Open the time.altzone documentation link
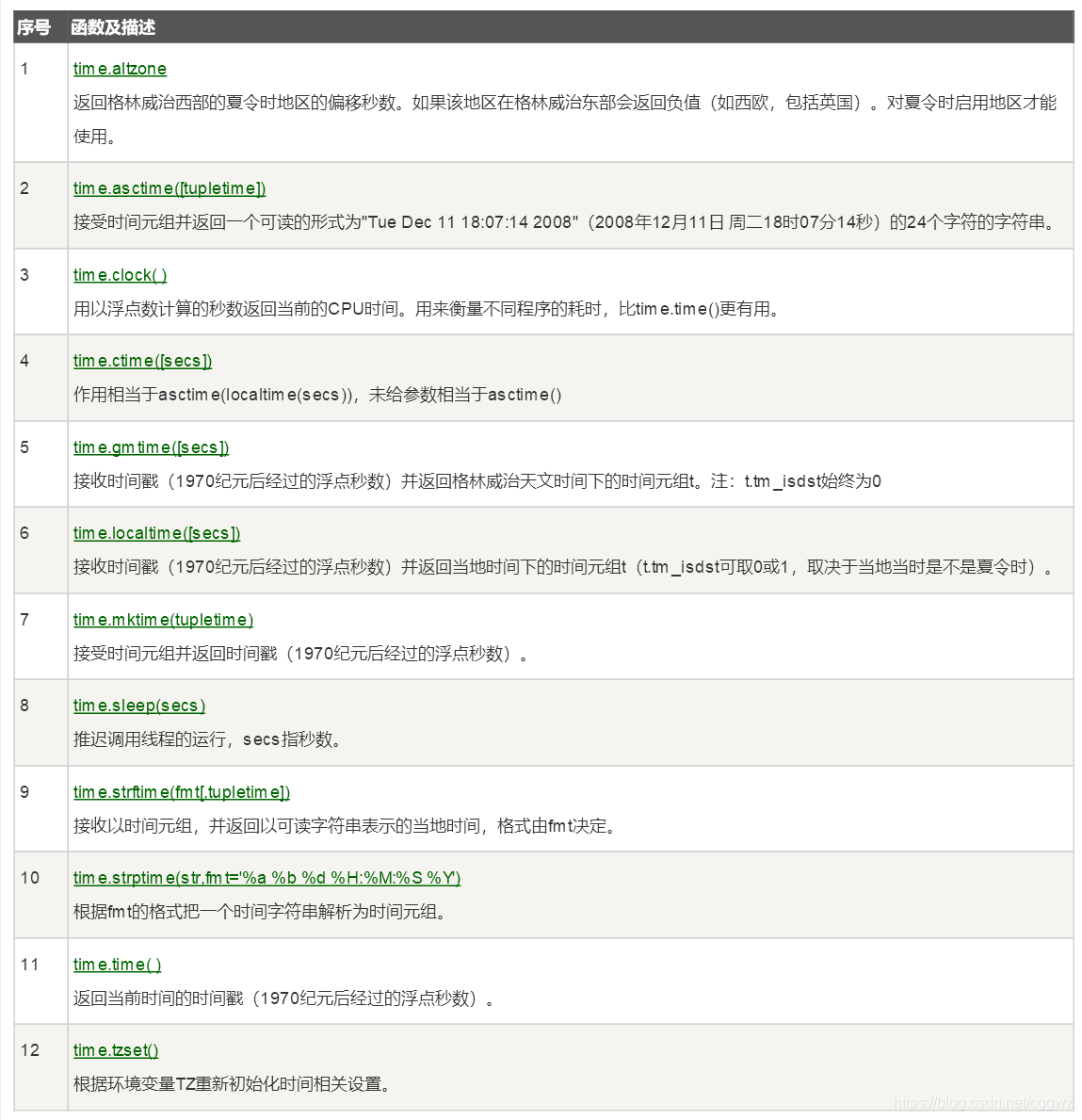 click(x=121, y=68)
